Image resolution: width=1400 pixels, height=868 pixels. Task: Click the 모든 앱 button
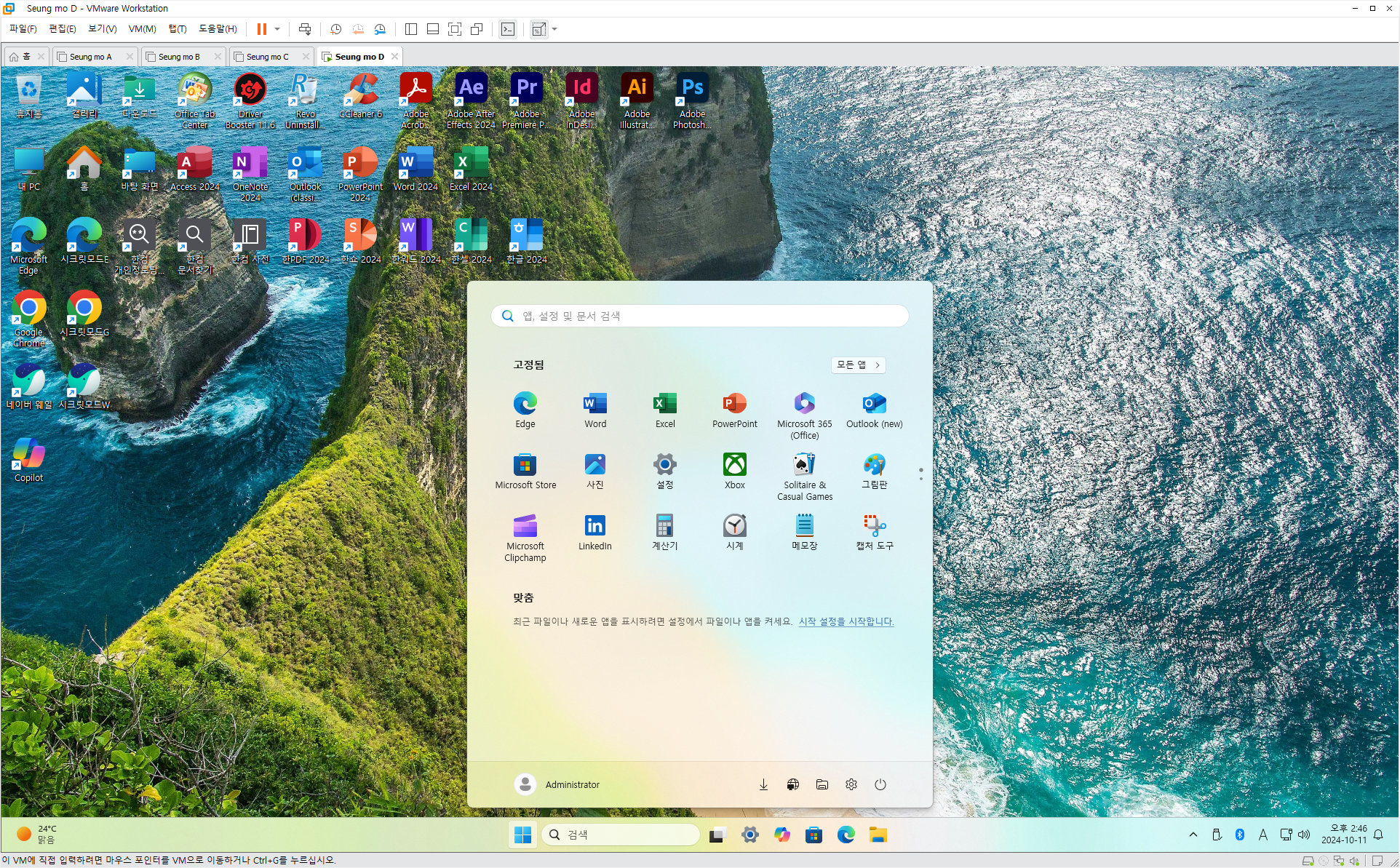coord(858,365)
